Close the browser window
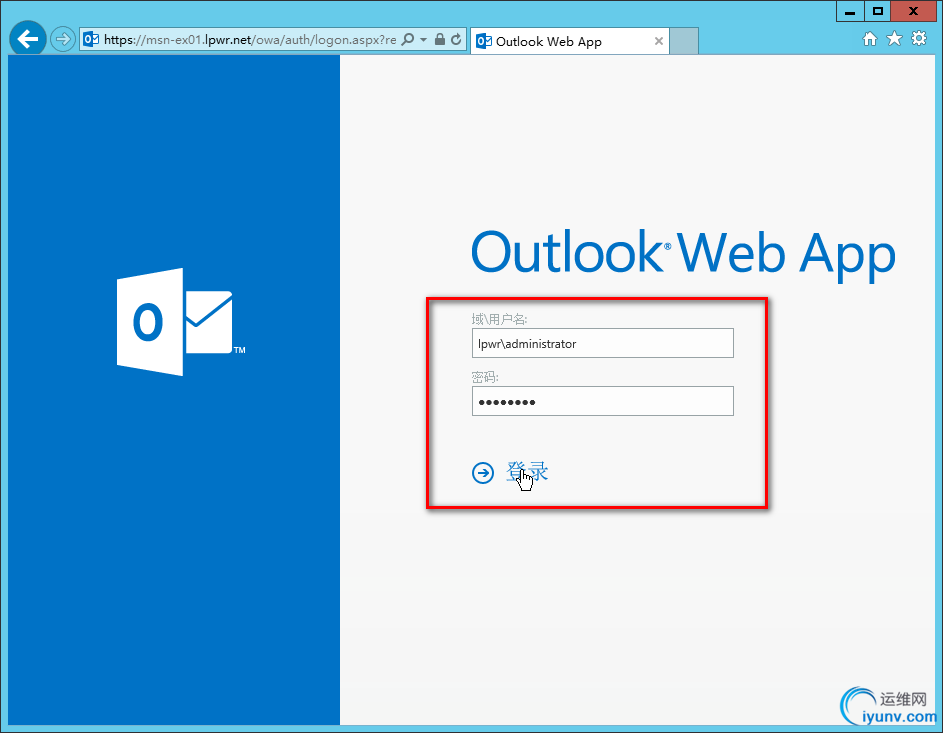 click(913, 11)
